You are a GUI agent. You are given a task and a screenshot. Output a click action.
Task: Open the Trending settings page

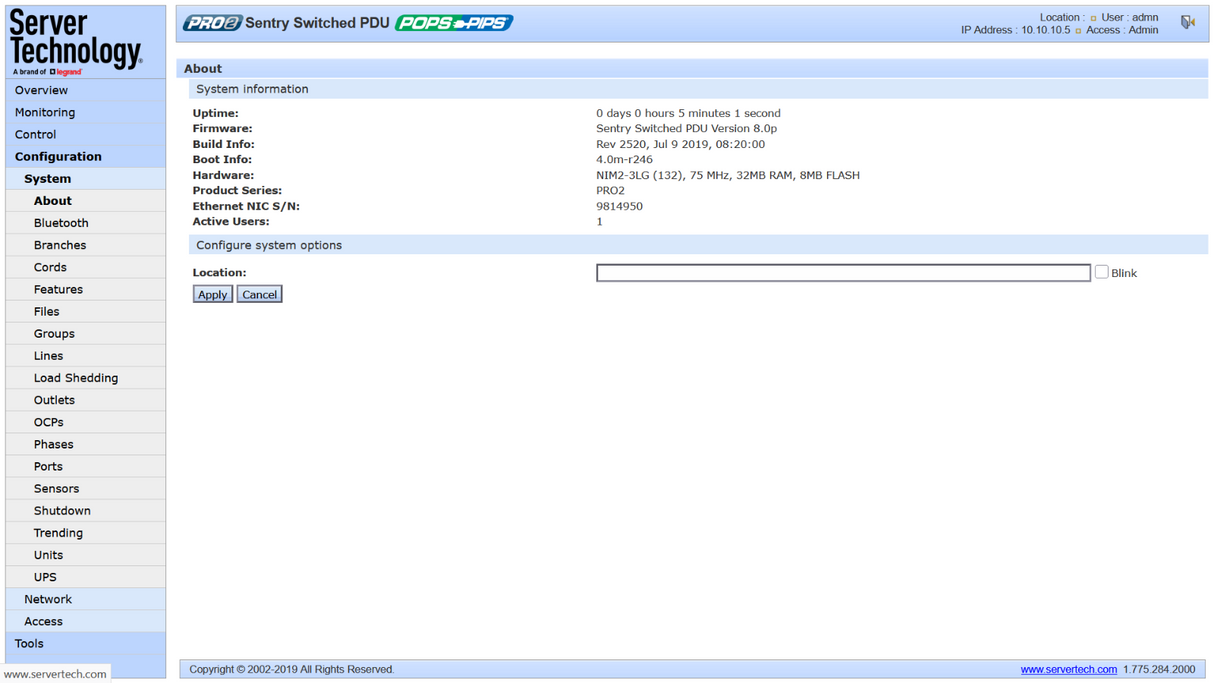(86, 533)
